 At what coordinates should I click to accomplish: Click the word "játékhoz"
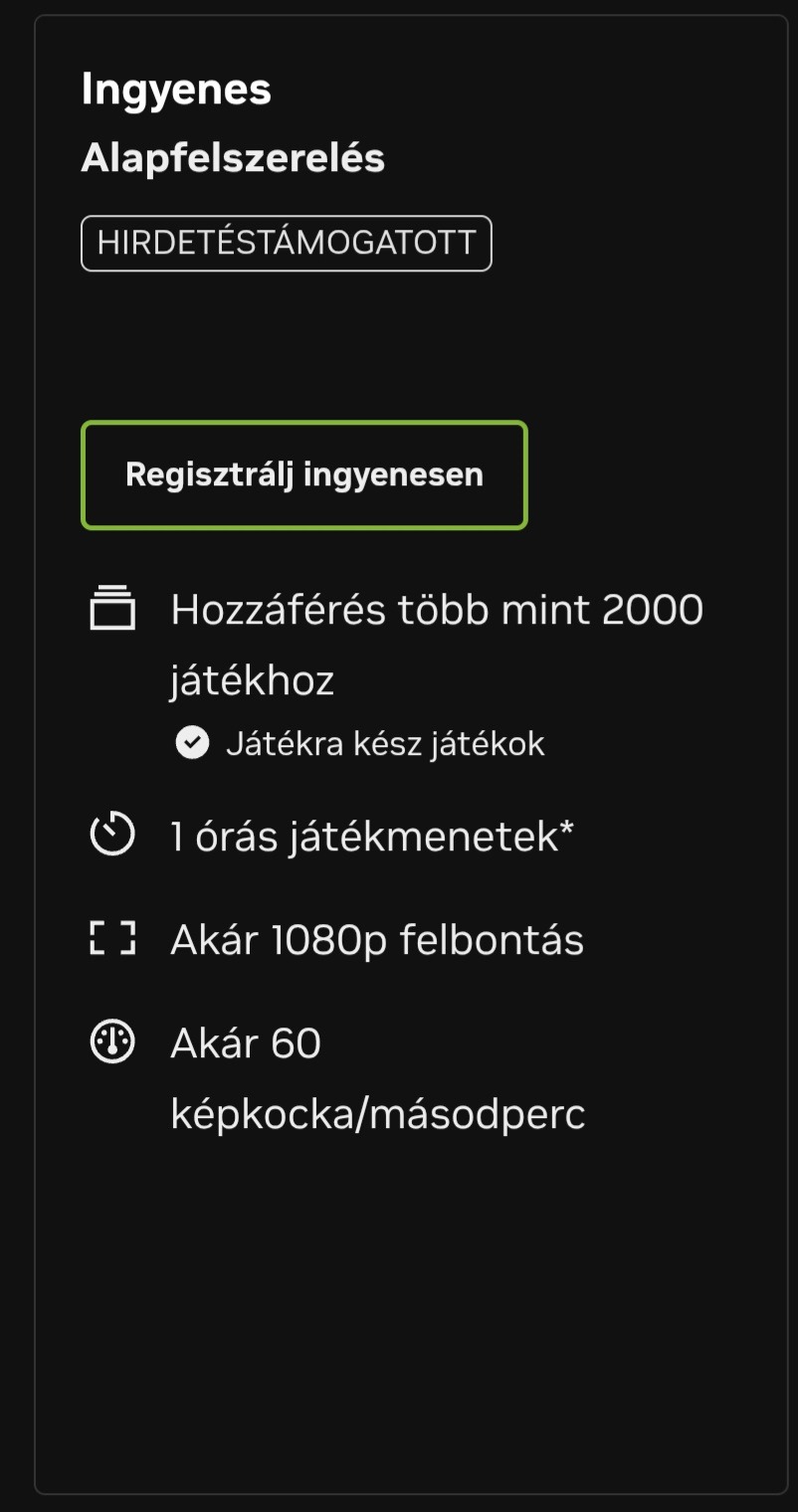click(252, 681)
